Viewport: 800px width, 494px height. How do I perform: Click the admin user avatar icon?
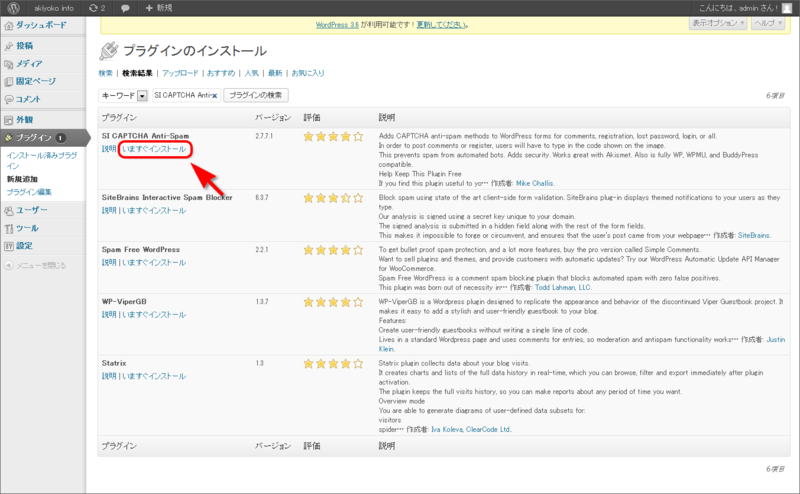[787, 8]
